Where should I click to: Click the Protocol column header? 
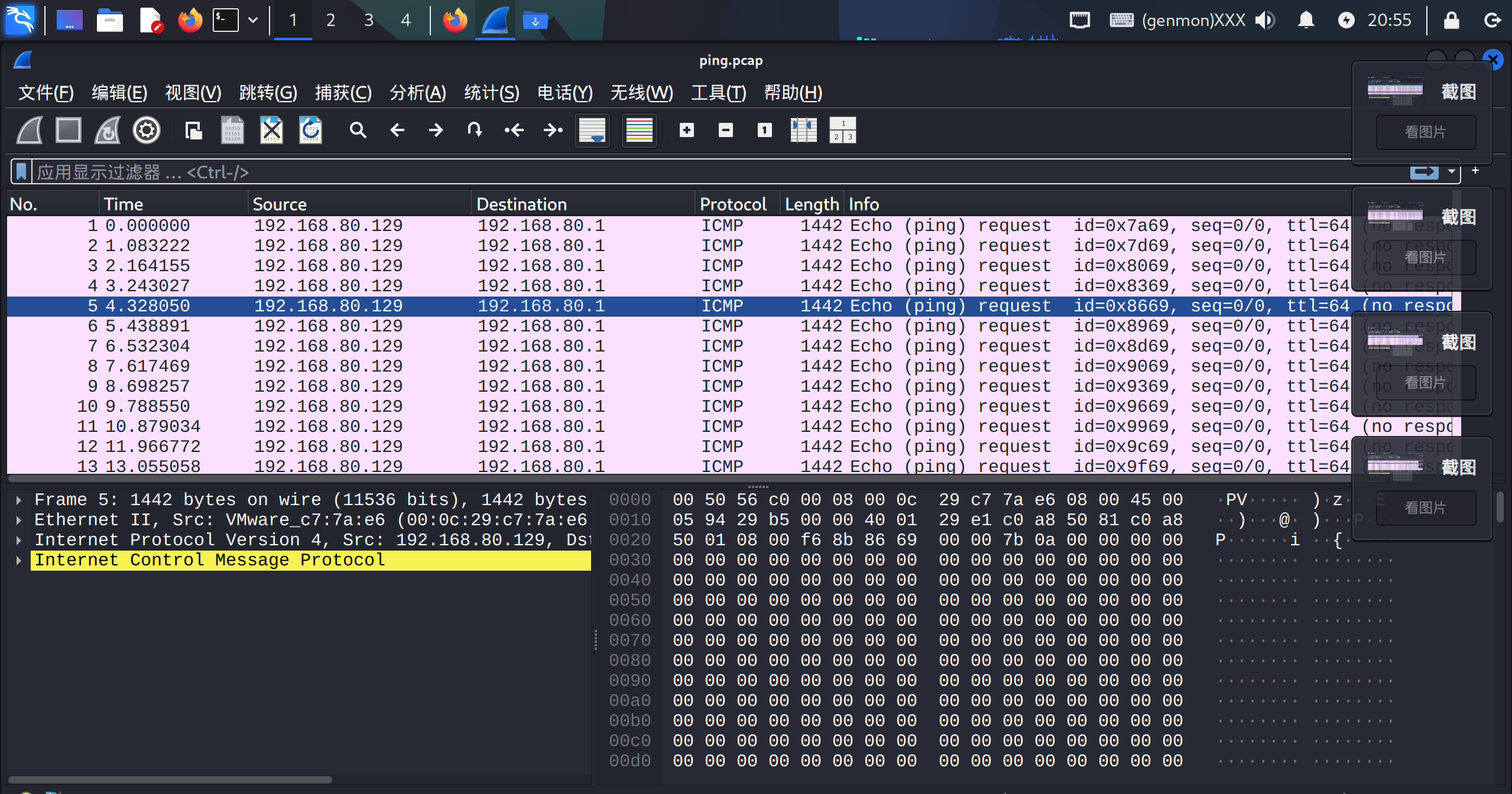(x=733, y=204)
